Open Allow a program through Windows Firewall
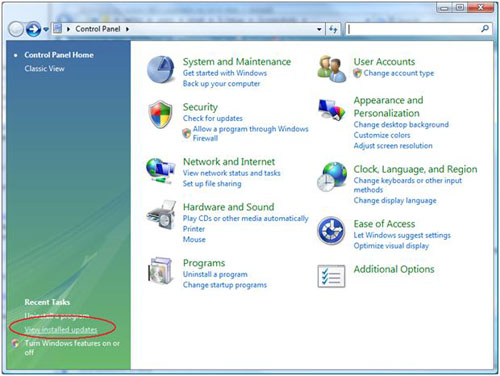Screen dimensions: 500x376 (x=250, y=133)
